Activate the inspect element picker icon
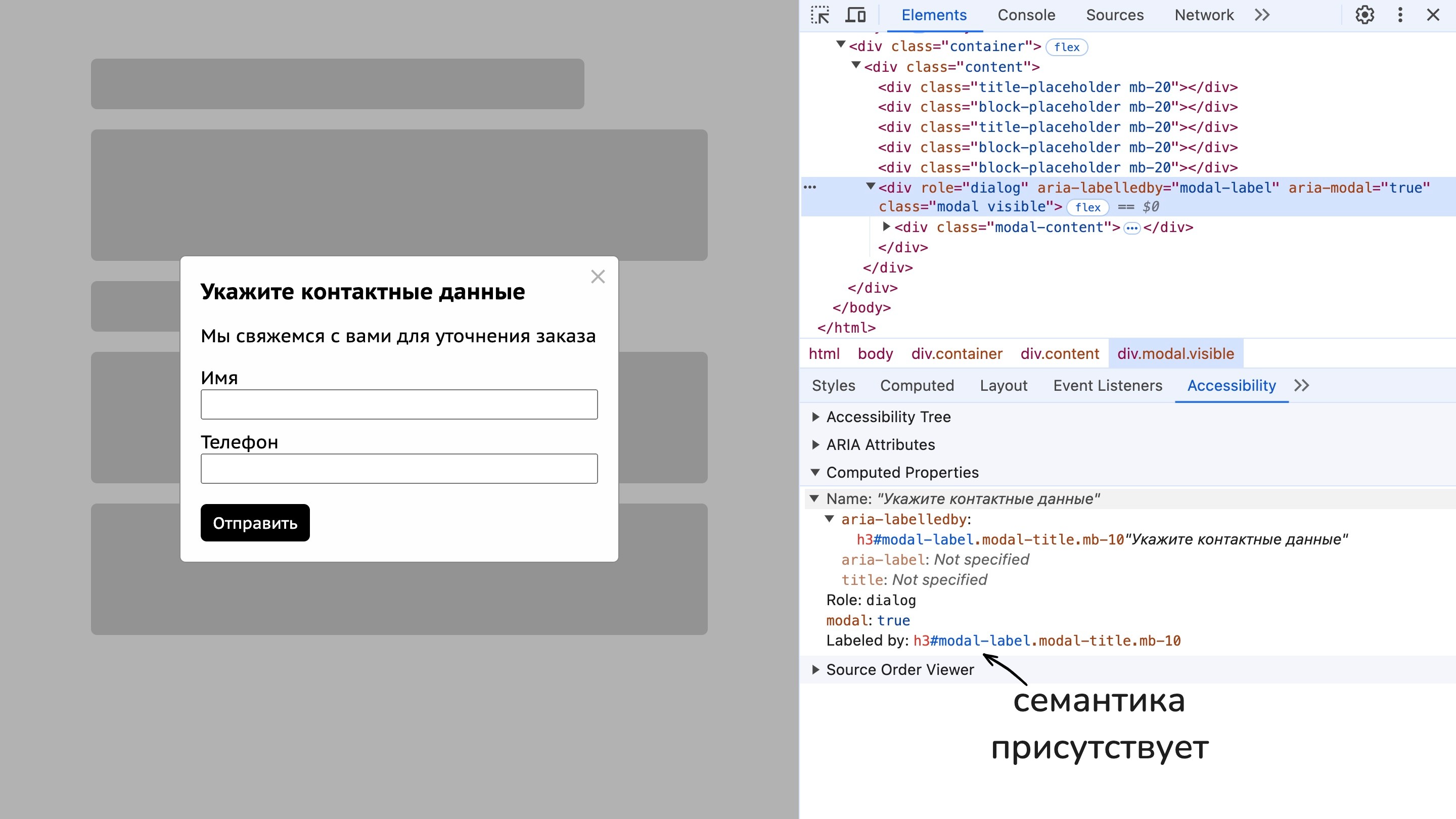Viewport: 1456px width, 819px height. 820,15
